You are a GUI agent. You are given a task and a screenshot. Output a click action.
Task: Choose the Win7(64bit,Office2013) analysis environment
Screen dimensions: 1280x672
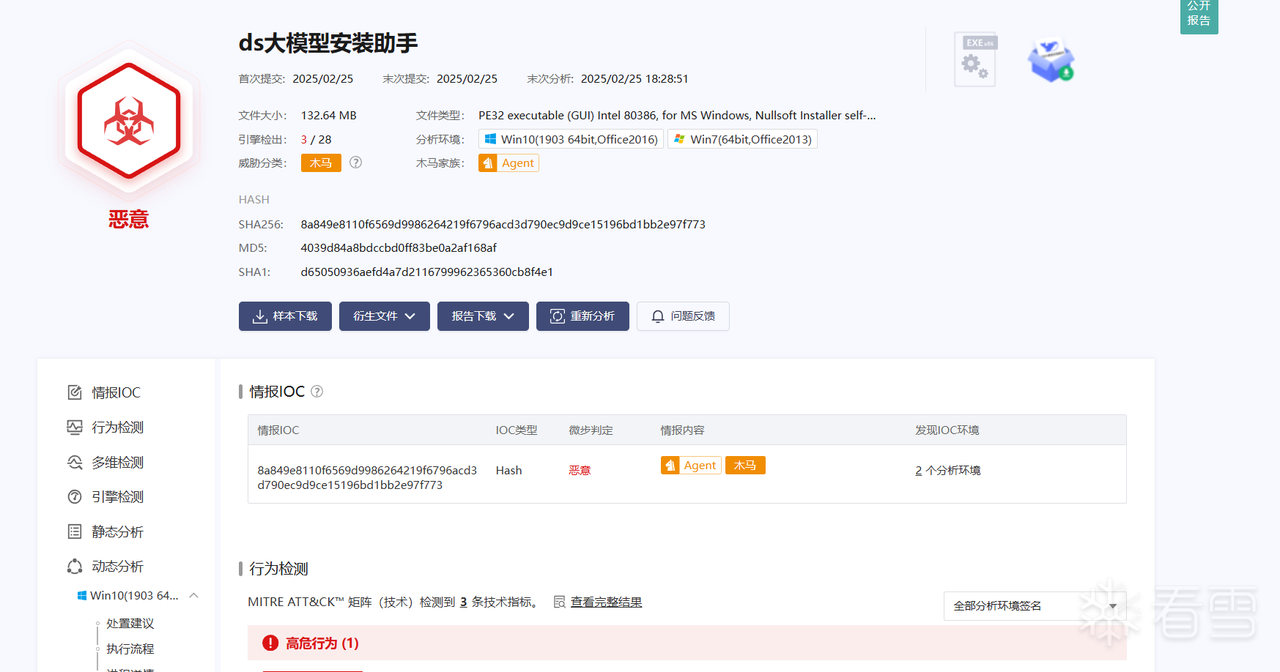click(742, 139)
